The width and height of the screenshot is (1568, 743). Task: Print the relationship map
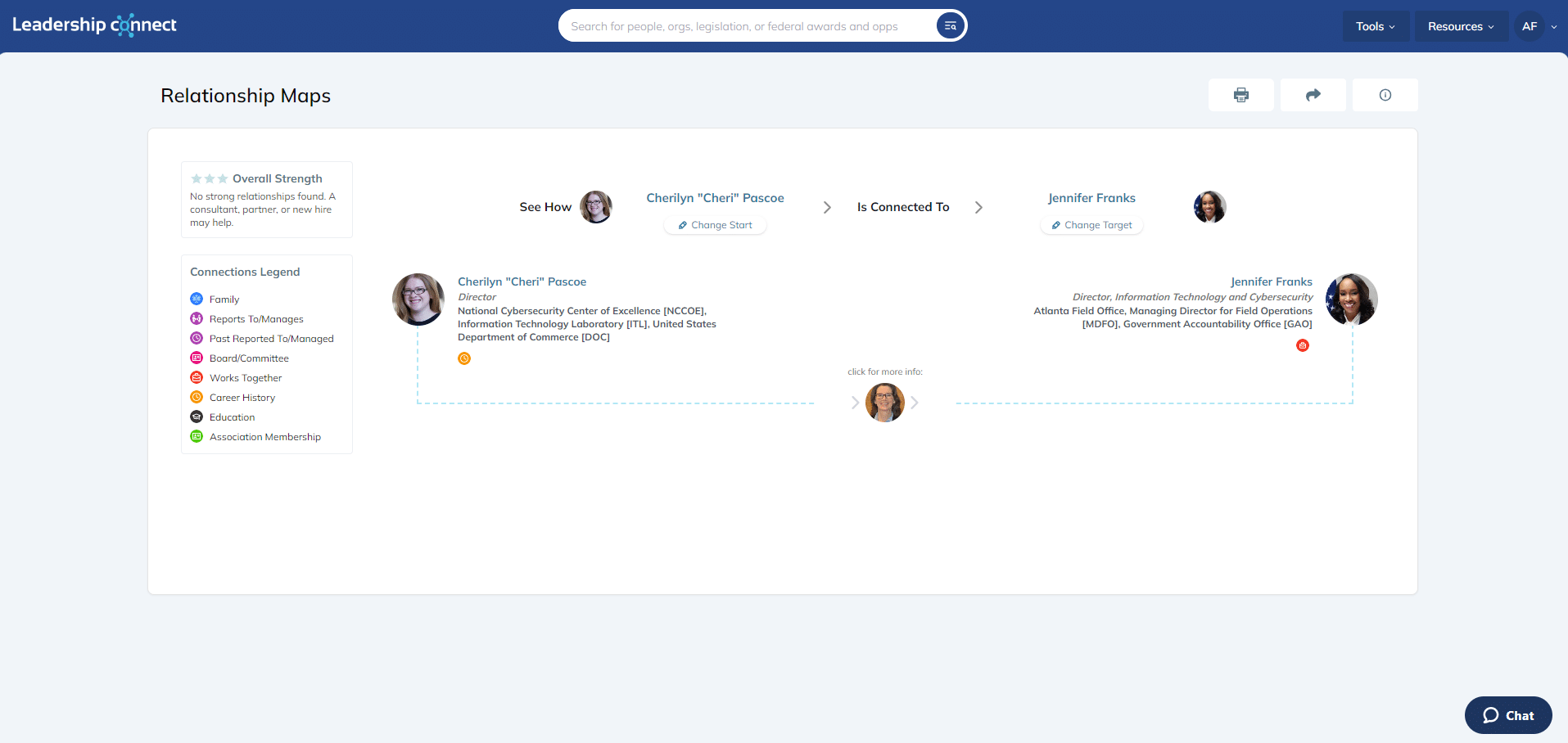pyautogui.click(x=1241, y=95)
